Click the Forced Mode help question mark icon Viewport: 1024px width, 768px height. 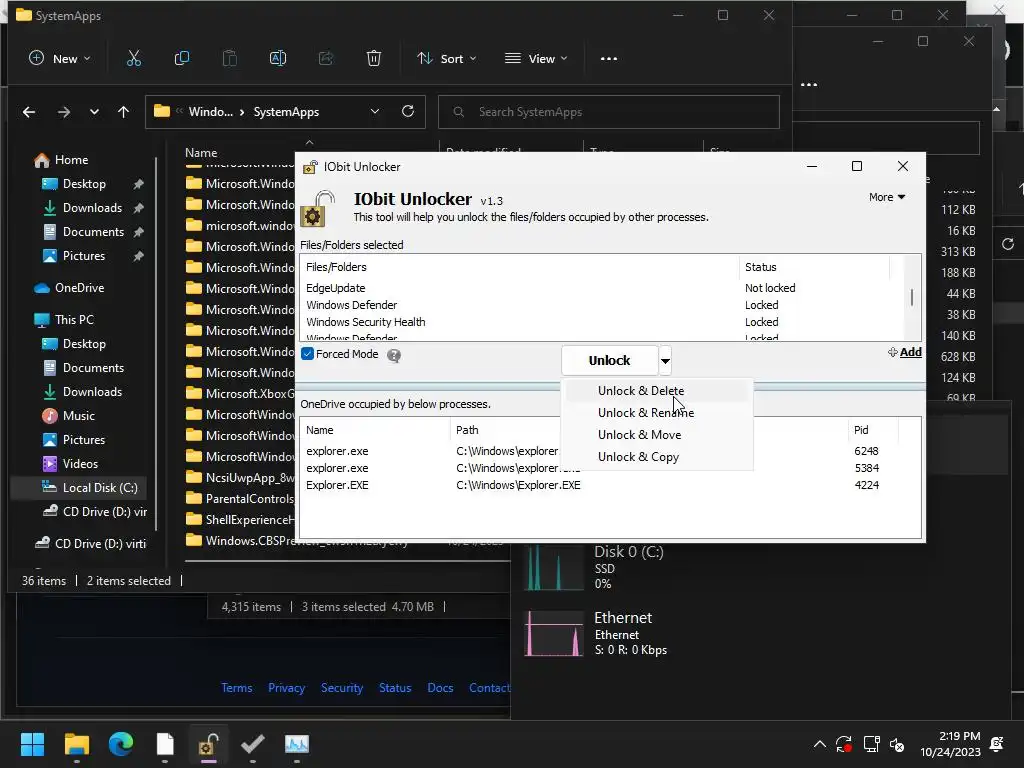pyautogui.click(x=394, y=355)
